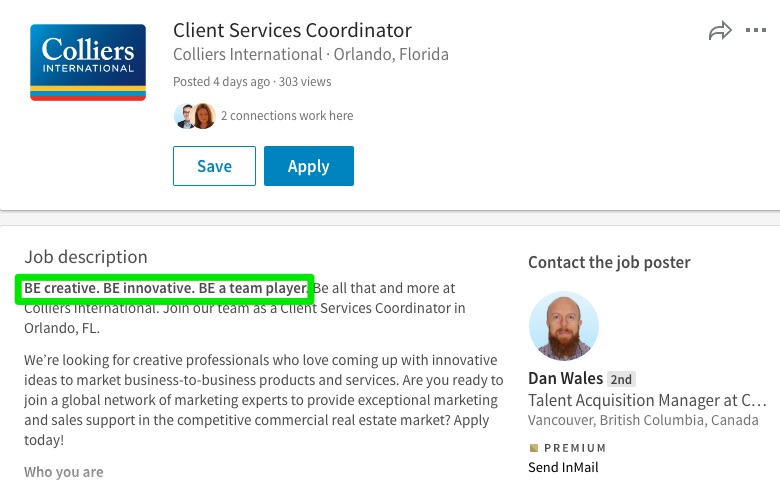Click the gold Premium badge icon

[534, 448]
